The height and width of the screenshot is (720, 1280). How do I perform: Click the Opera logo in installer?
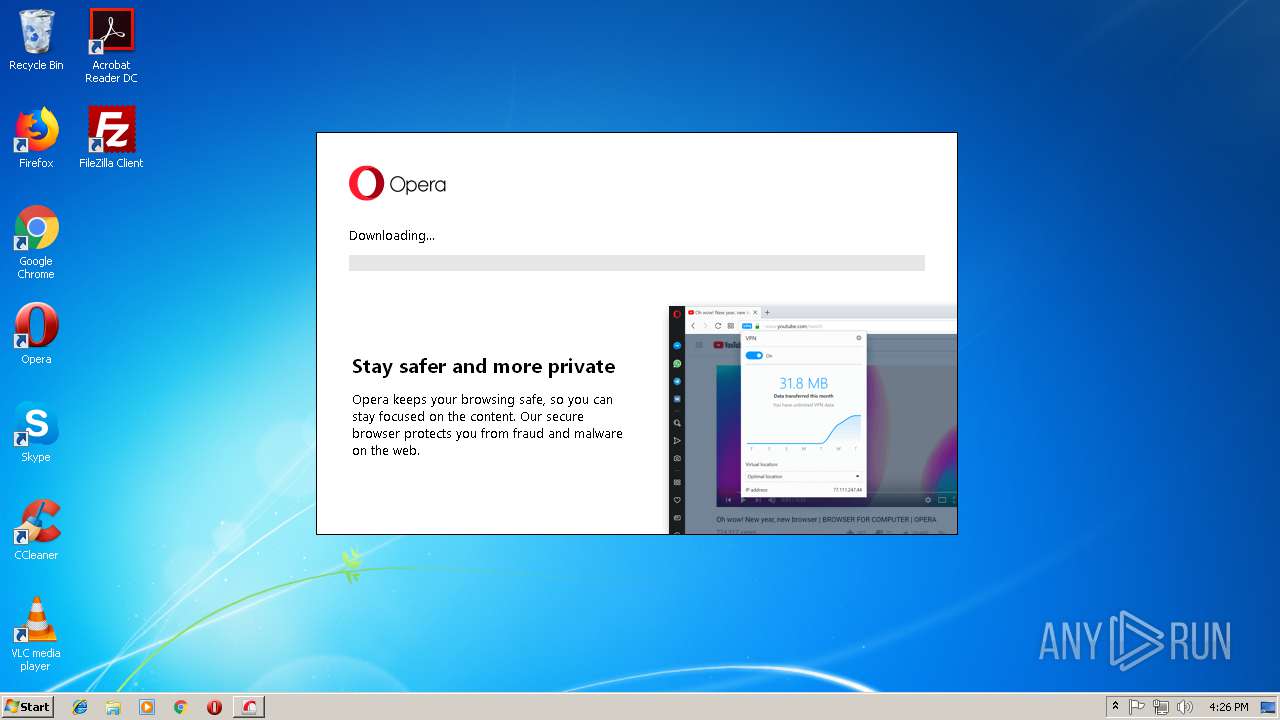(397, 184)
